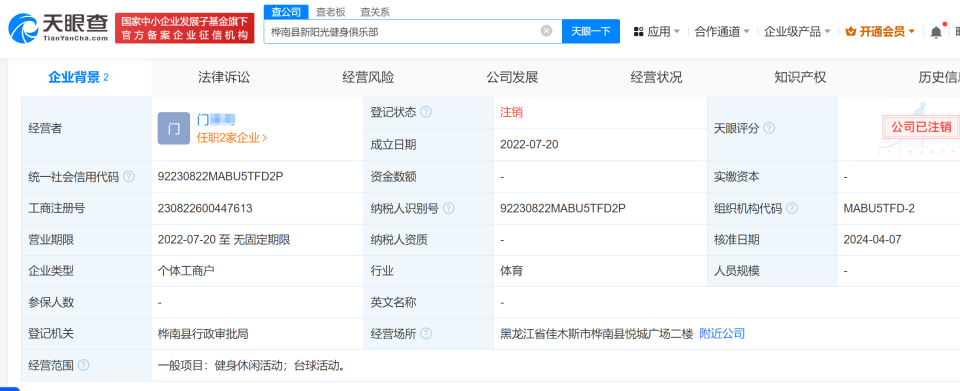
Task: Click credit code 92230822MABU5TFD2P under 统一社会信用代码
Action: tap(220, 177)
